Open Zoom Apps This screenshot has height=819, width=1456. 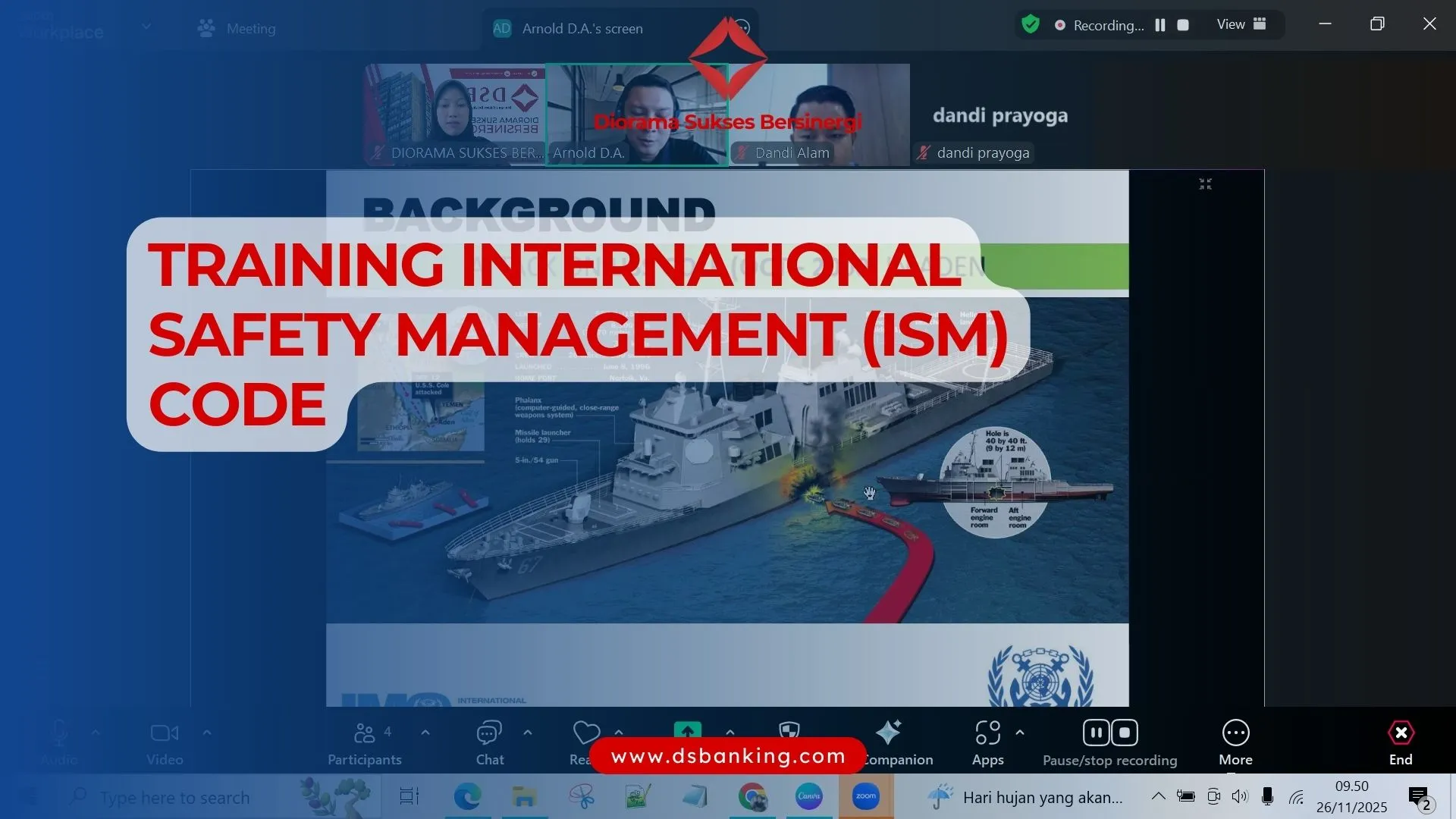click(988, 742)
